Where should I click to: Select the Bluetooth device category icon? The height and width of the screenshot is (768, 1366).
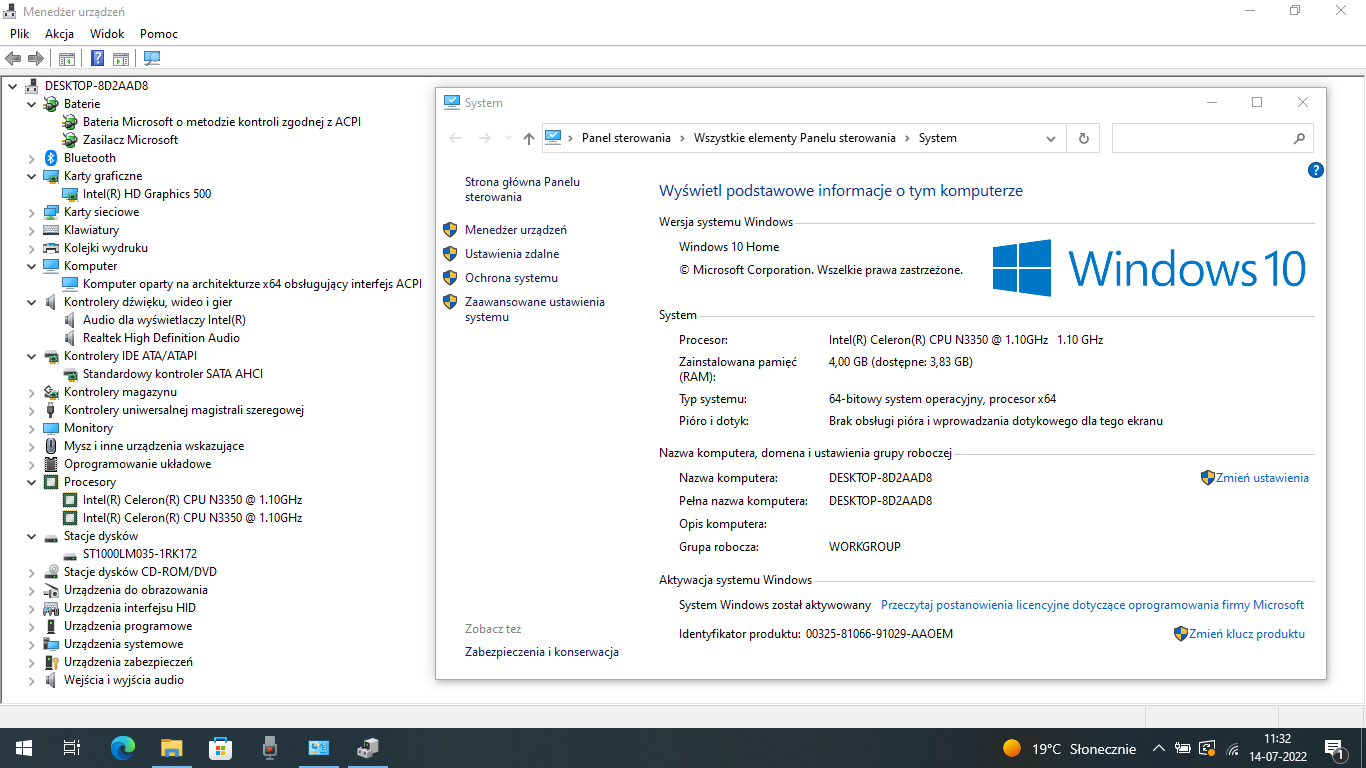tap(52, 158)
